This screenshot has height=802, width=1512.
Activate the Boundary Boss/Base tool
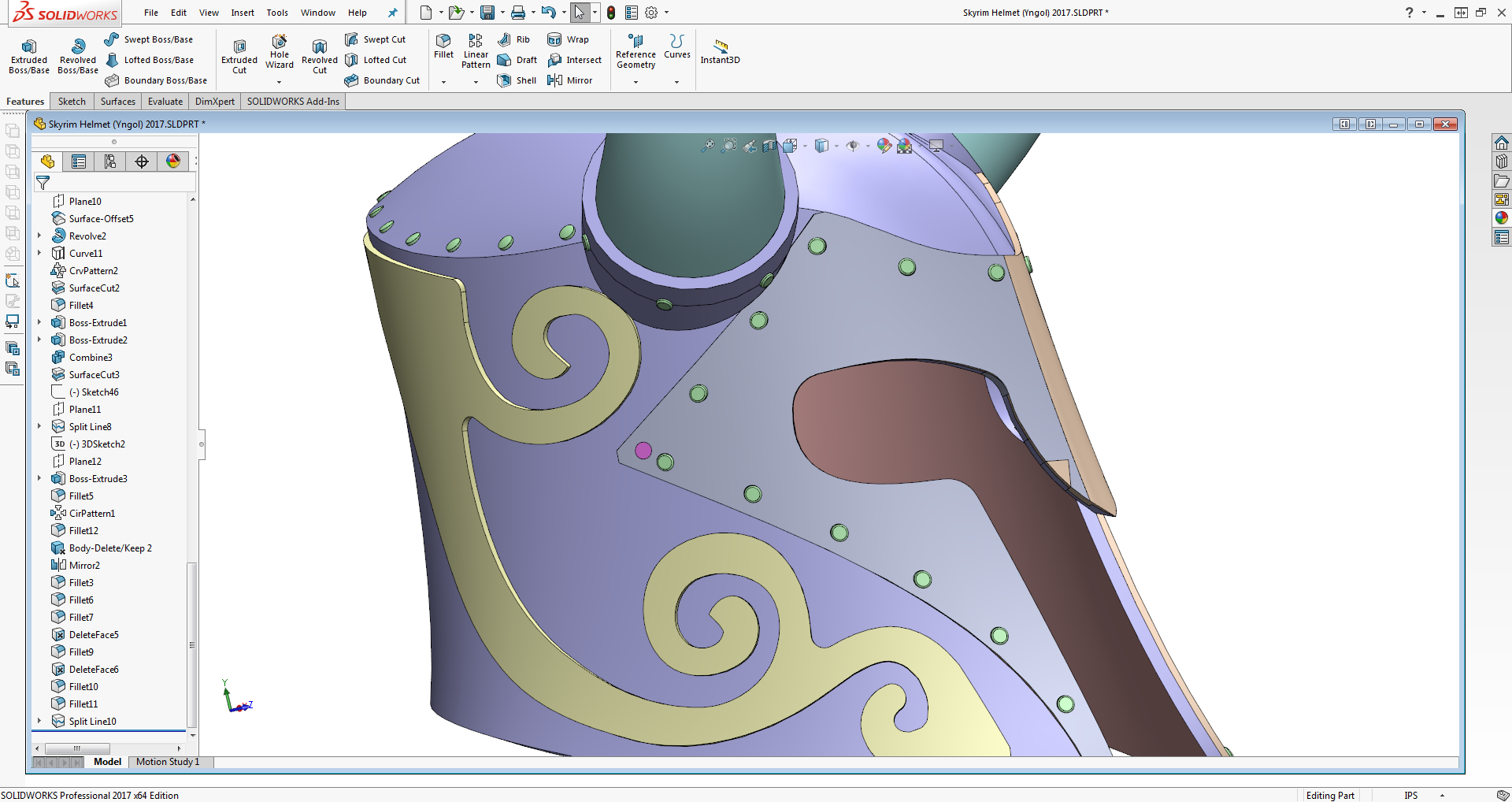click(156, 80)
